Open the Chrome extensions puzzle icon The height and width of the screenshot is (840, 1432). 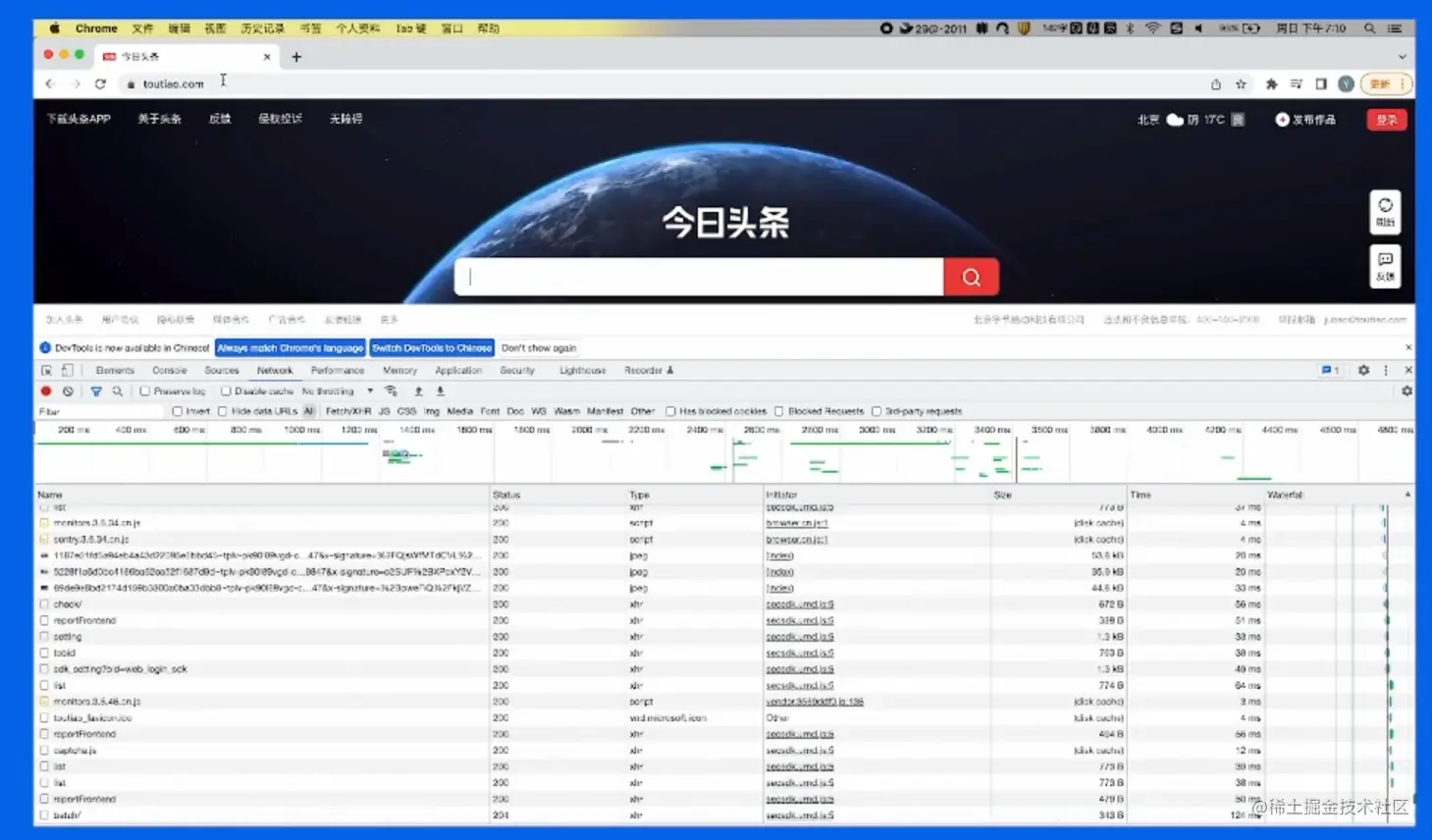click(x=1271, y=84)
